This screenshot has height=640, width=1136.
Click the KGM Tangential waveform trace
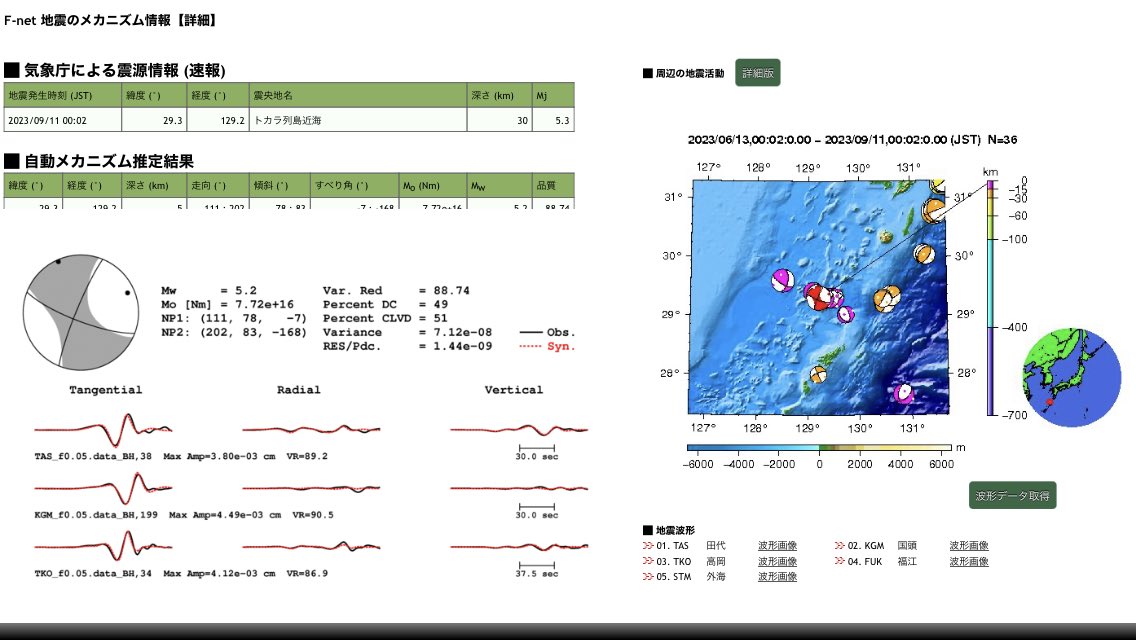(x=104, y=488)
